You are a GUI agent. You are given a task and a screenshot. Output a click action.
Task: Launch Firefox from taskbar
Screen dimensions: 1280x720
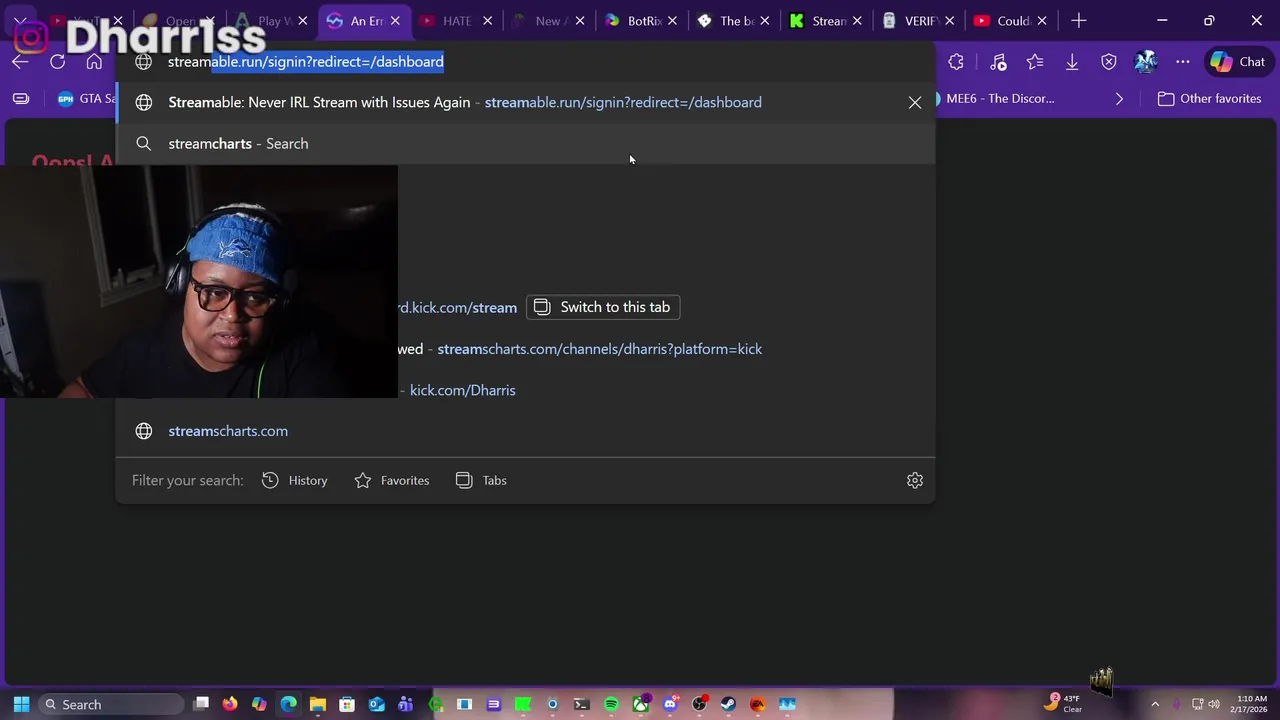tap(230, 704)
